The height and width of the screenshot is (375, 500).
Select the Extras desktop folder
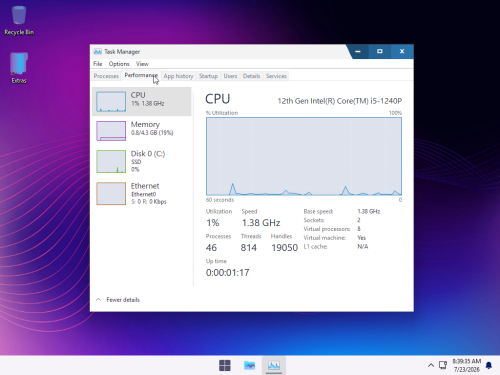(x=19, y=68)
